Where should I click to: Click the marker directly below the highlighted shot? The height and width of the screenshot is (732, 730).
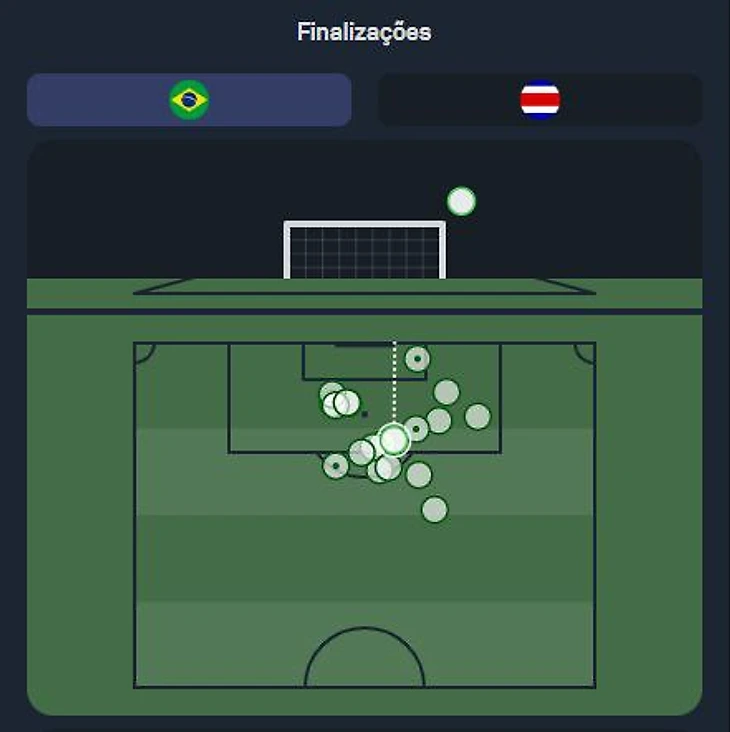pyautogui.click(x=389, y=467)
